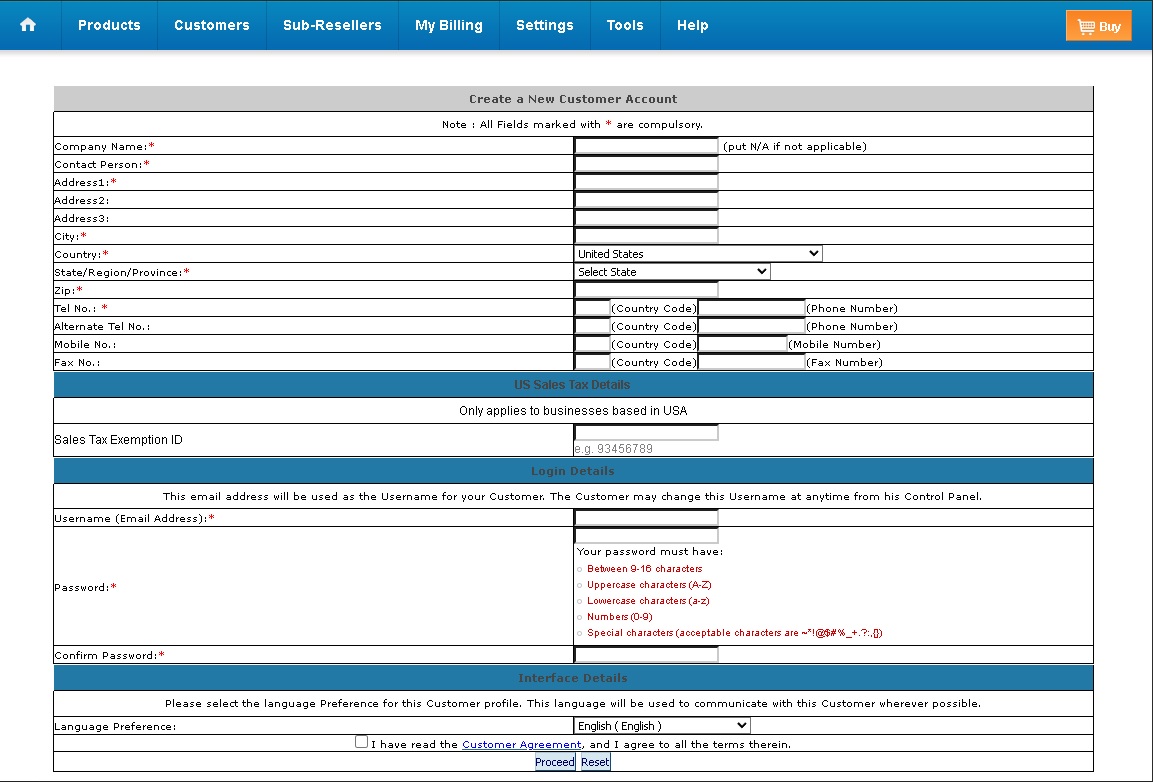
Task: Go to the home icon
Action: (28, 25)
